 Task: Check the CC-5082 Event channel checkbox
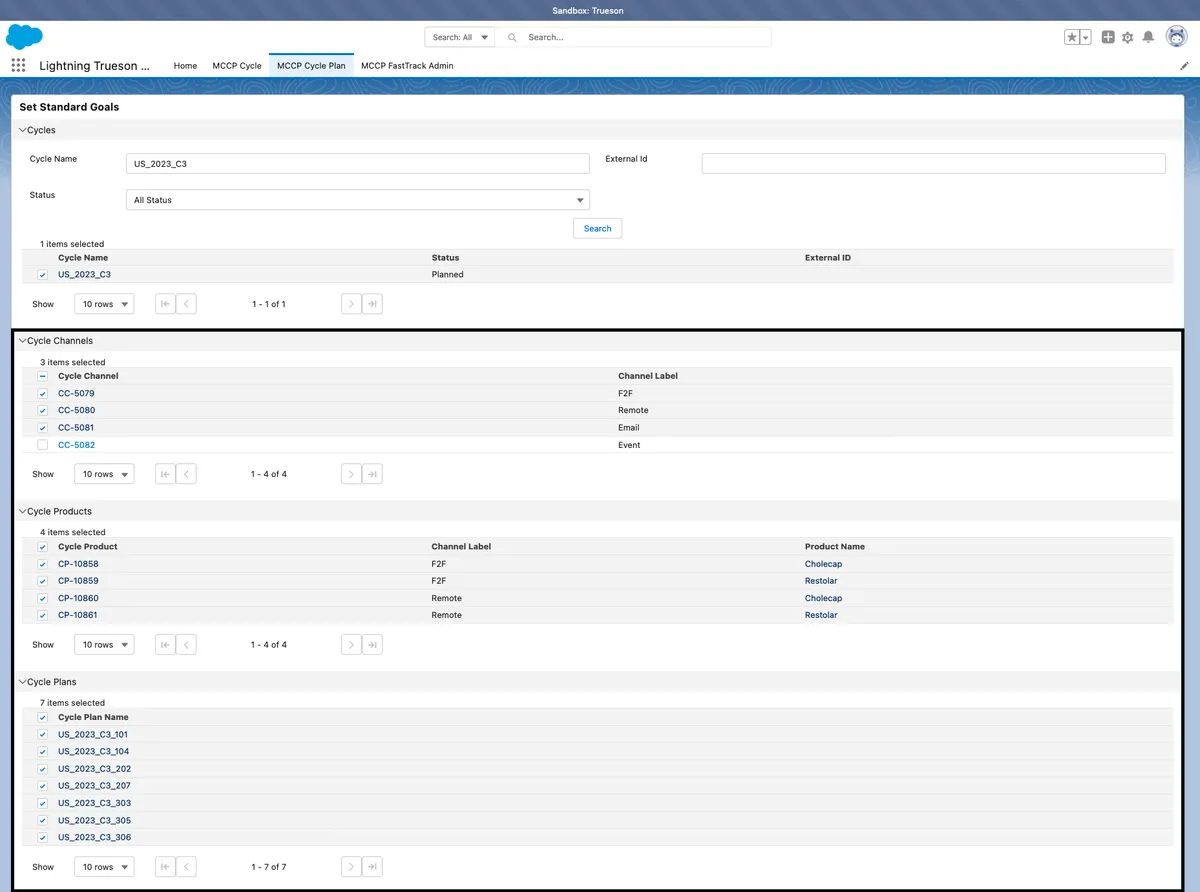42,444
